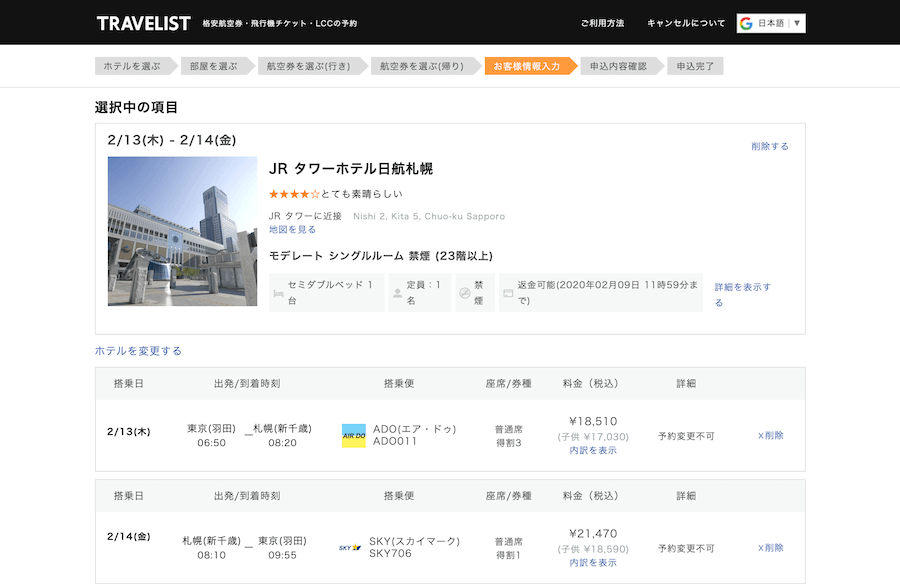
Task: Click the bed icon for セミダブルベッド
Action: coord(278,293)
